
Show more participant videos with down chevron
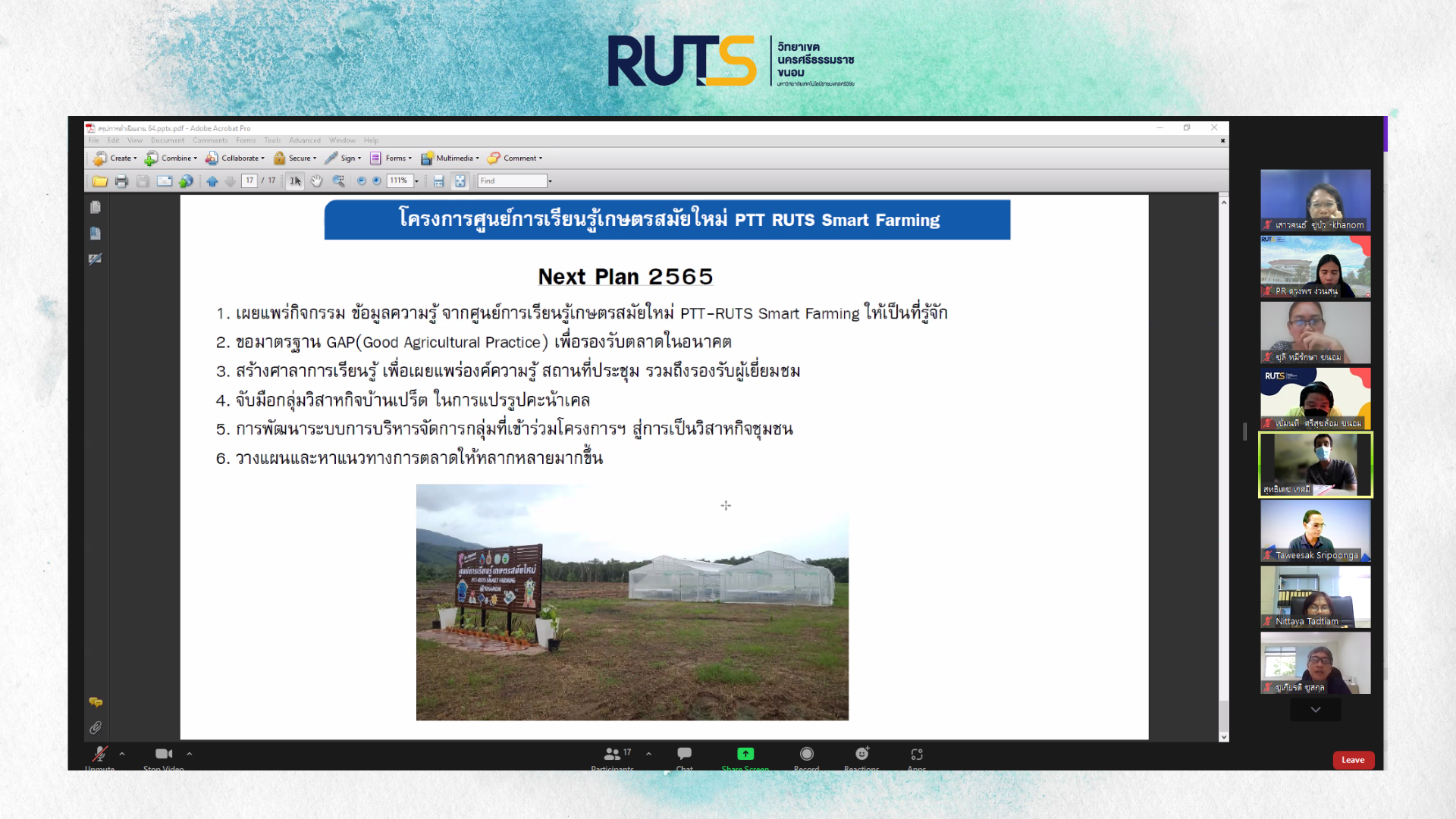(x=1316, y=710)
